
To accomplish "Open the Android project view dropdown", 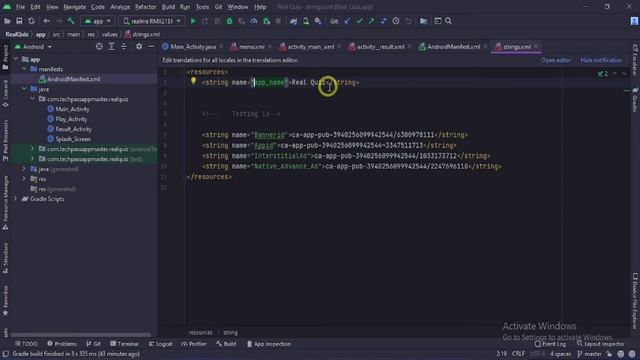I will pyautogui.click(x=34, y=47).
